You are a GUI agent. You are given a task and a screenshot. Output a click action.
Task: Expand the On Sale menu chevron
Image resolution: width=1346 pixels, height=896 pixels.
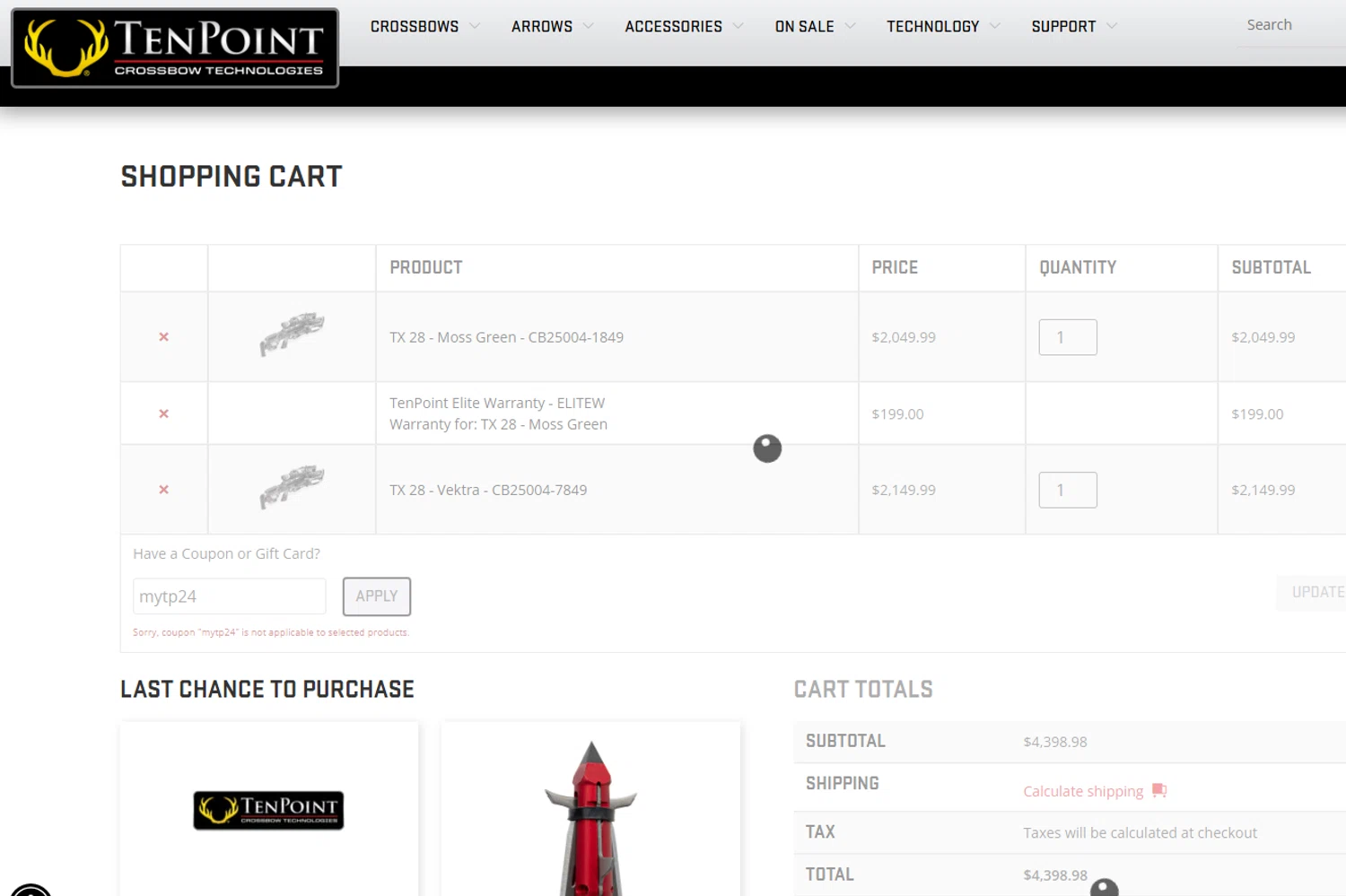[x=851, y=26]
